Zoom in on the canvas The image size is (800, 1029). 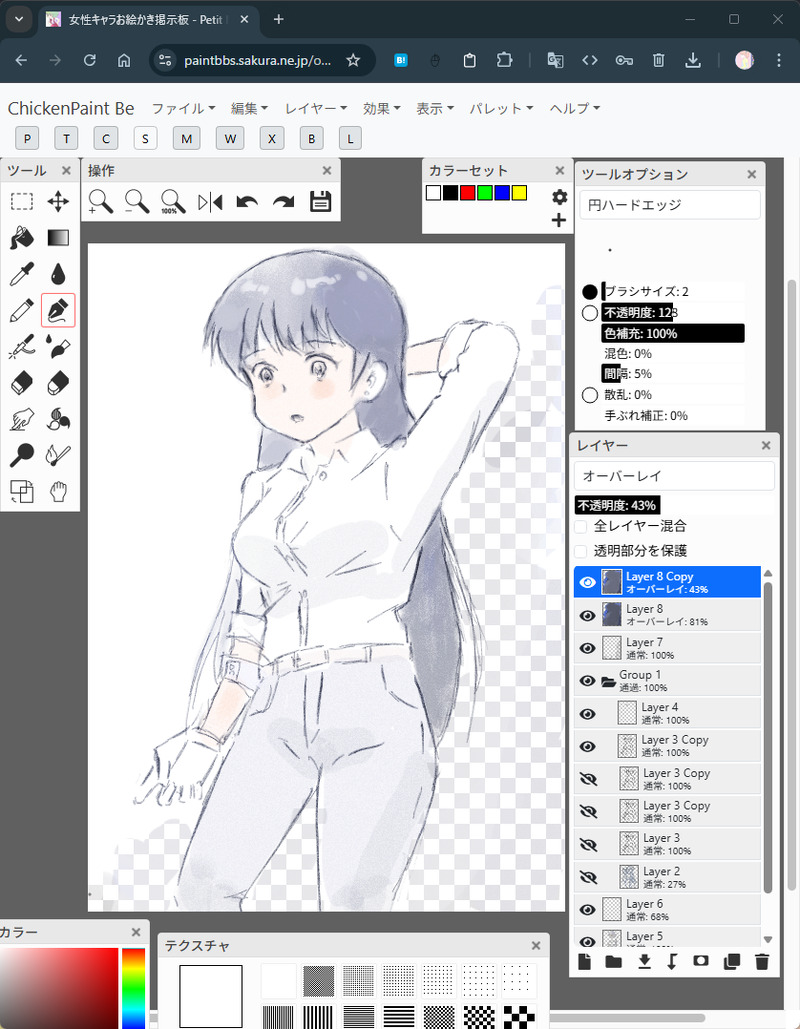[100, 202]
